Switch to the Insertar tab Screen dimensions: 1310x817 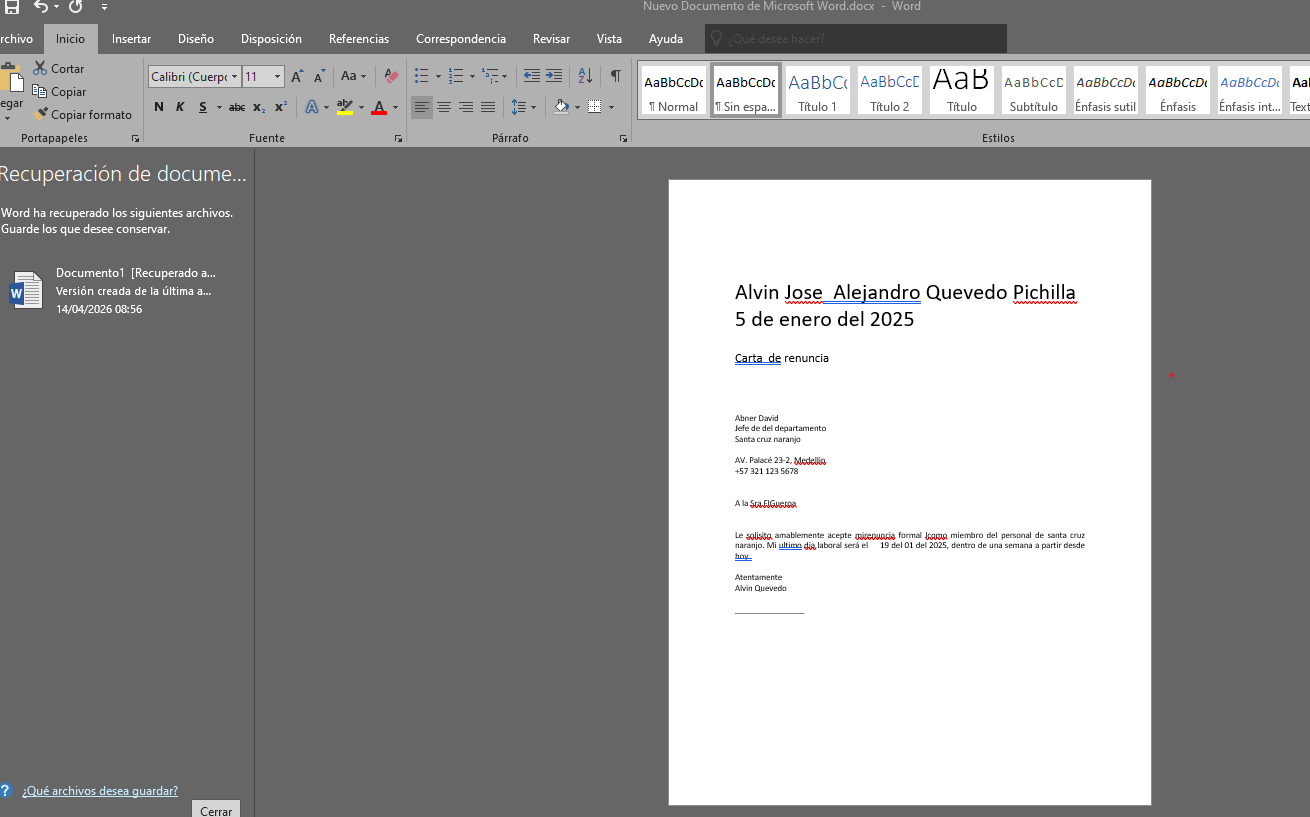click(131, 39)
